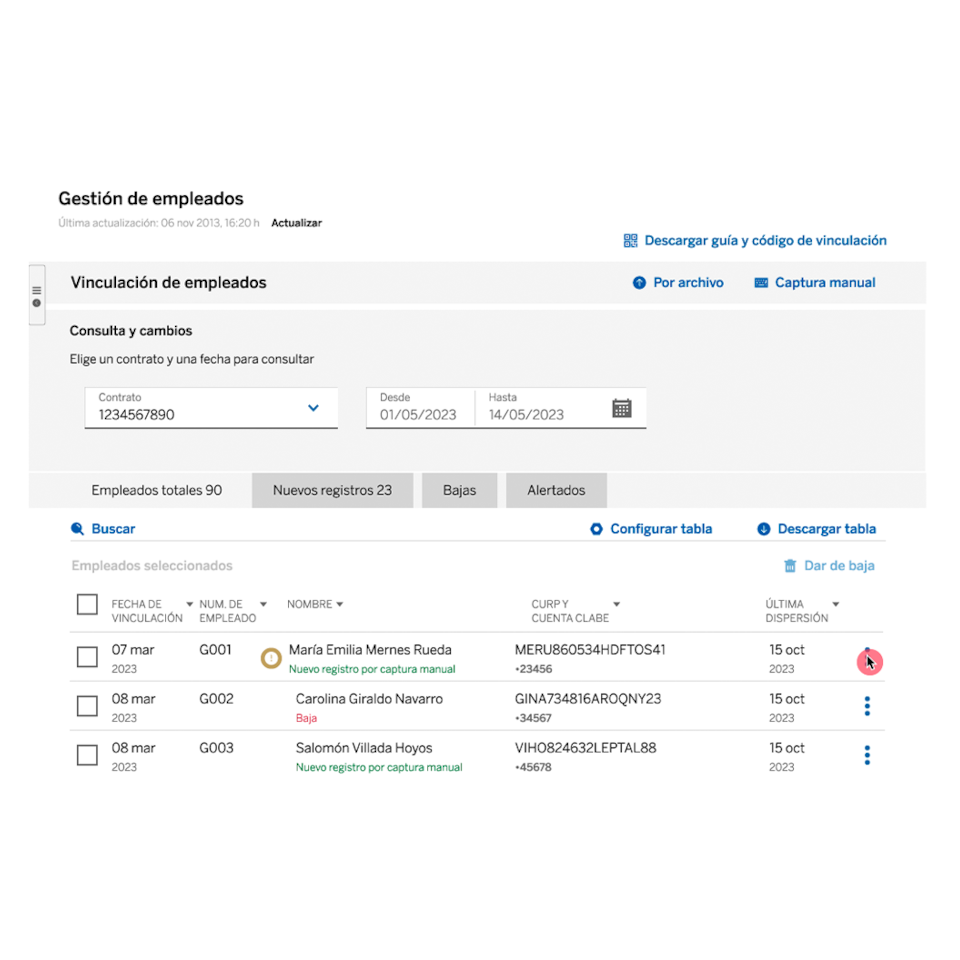Image resolution: width=960 pixels, height=960 pixels.
Task: Click the upload arrow icon Por archivo
Action: (639, 283)
